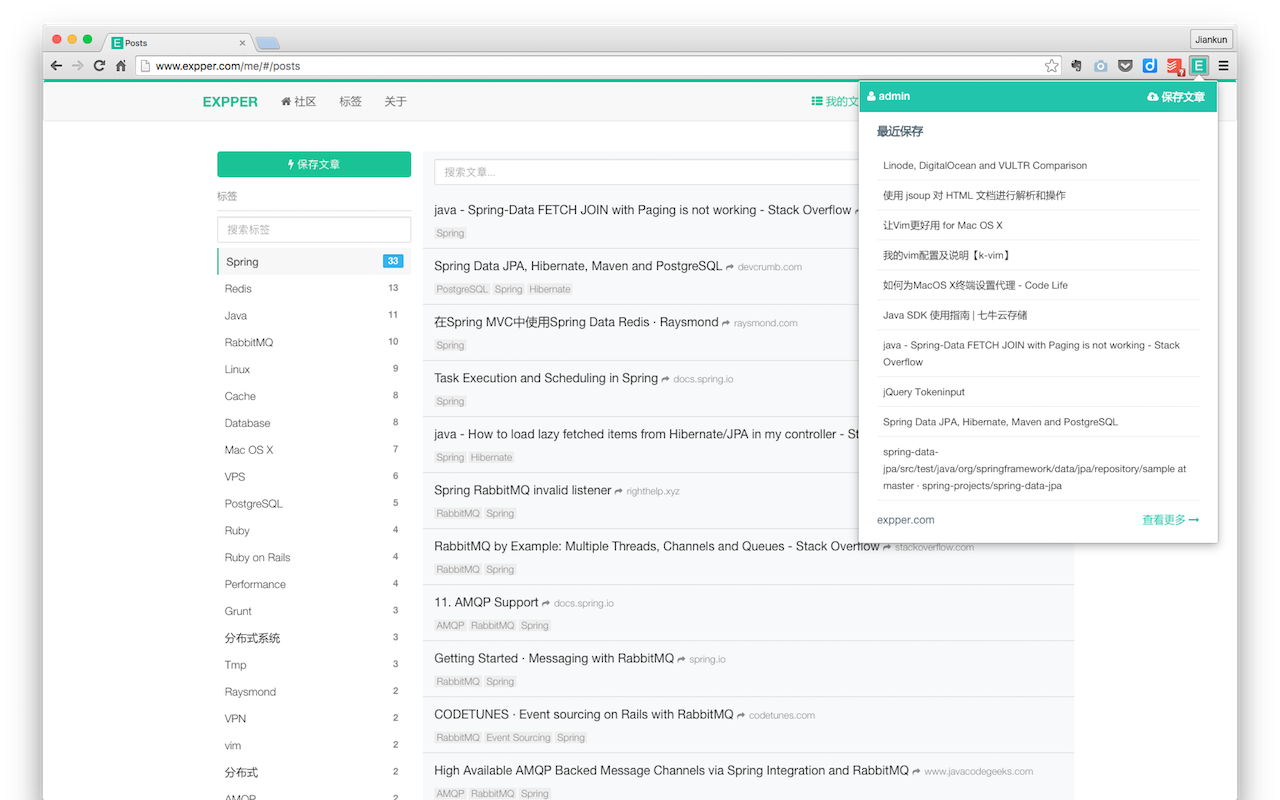Viewport: 1280px width, 800px height.
Task: Bookmark this page with the star icon
Action: pyautogui.click(x=1051, y=66)
